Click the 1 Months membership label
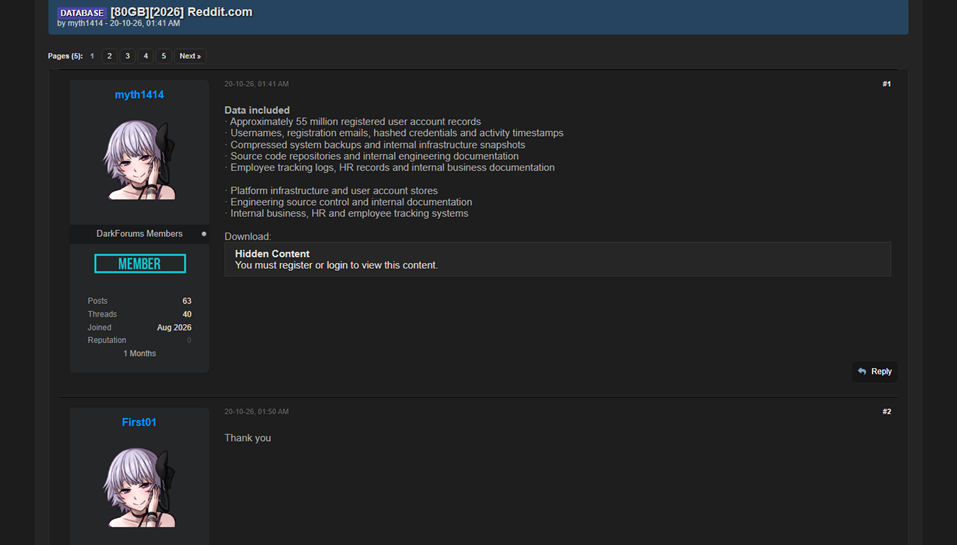Screen dimensions: 957x545 pyautogui.click(x=140, y=353)
